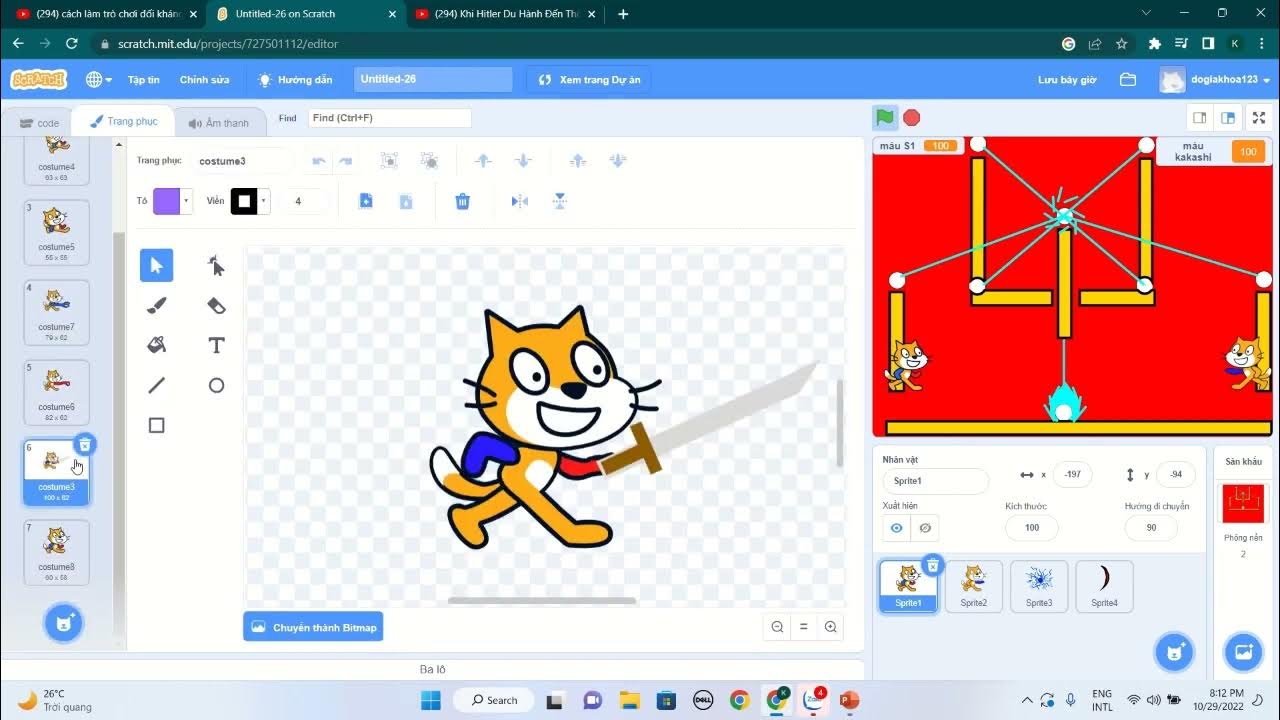Open the Ba lô backpack bar

(x=433, y=669)
